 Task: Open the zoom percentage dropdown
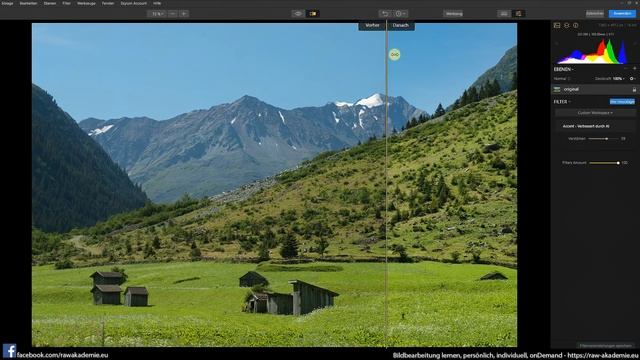[x=157, y=14]
